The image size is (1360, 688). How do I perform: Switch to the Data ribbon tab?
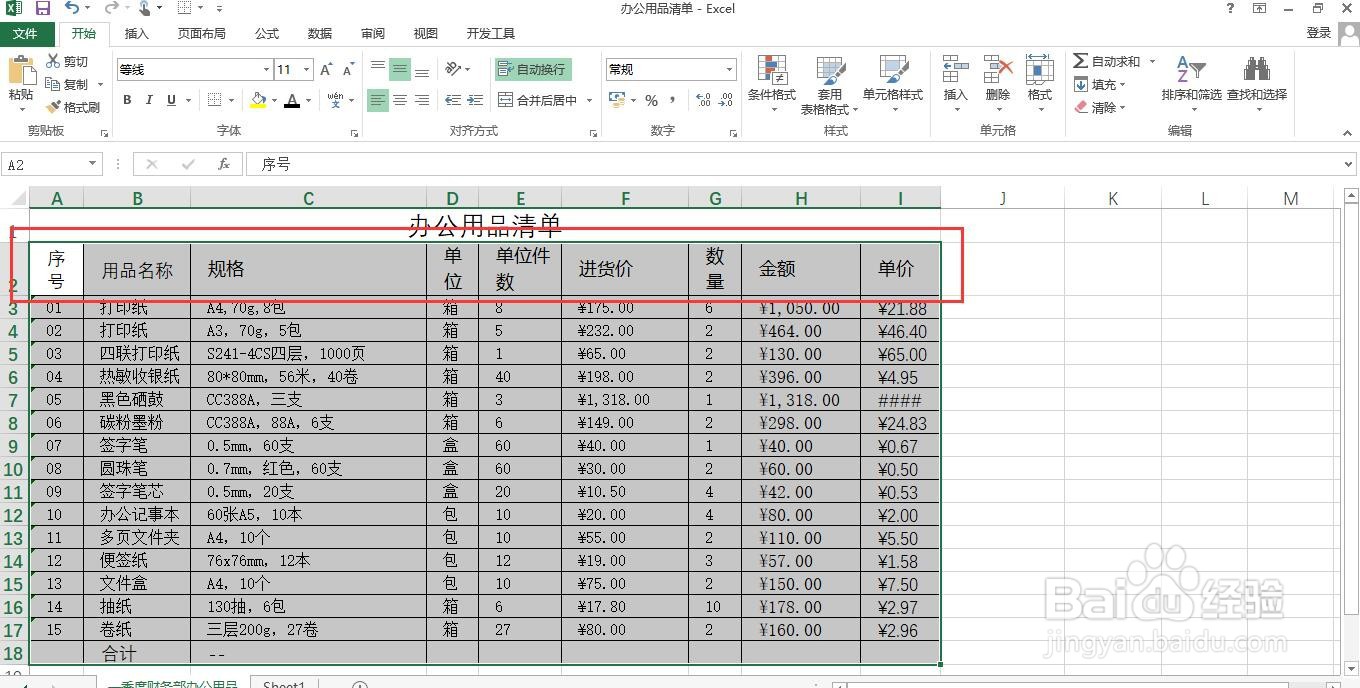[x=319, y=33]
